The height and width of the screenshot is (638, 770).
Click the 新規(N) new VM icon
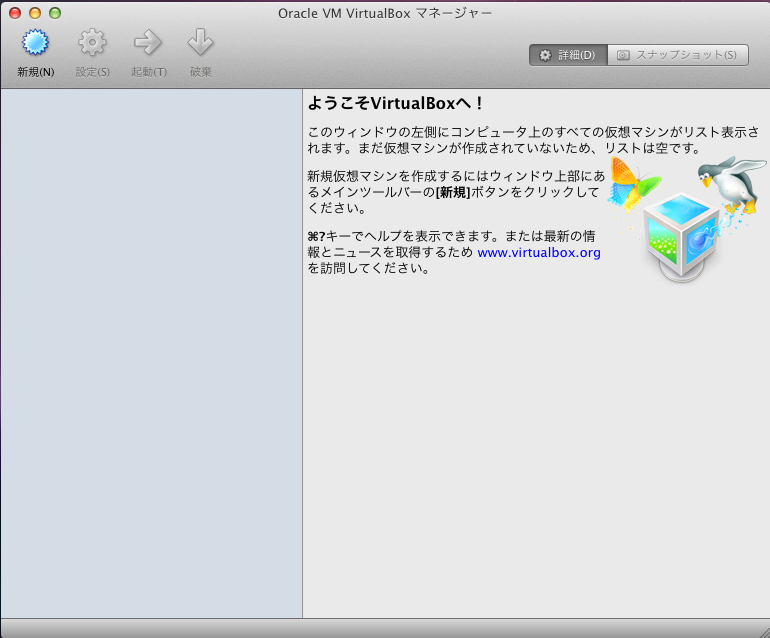(35, 42)
